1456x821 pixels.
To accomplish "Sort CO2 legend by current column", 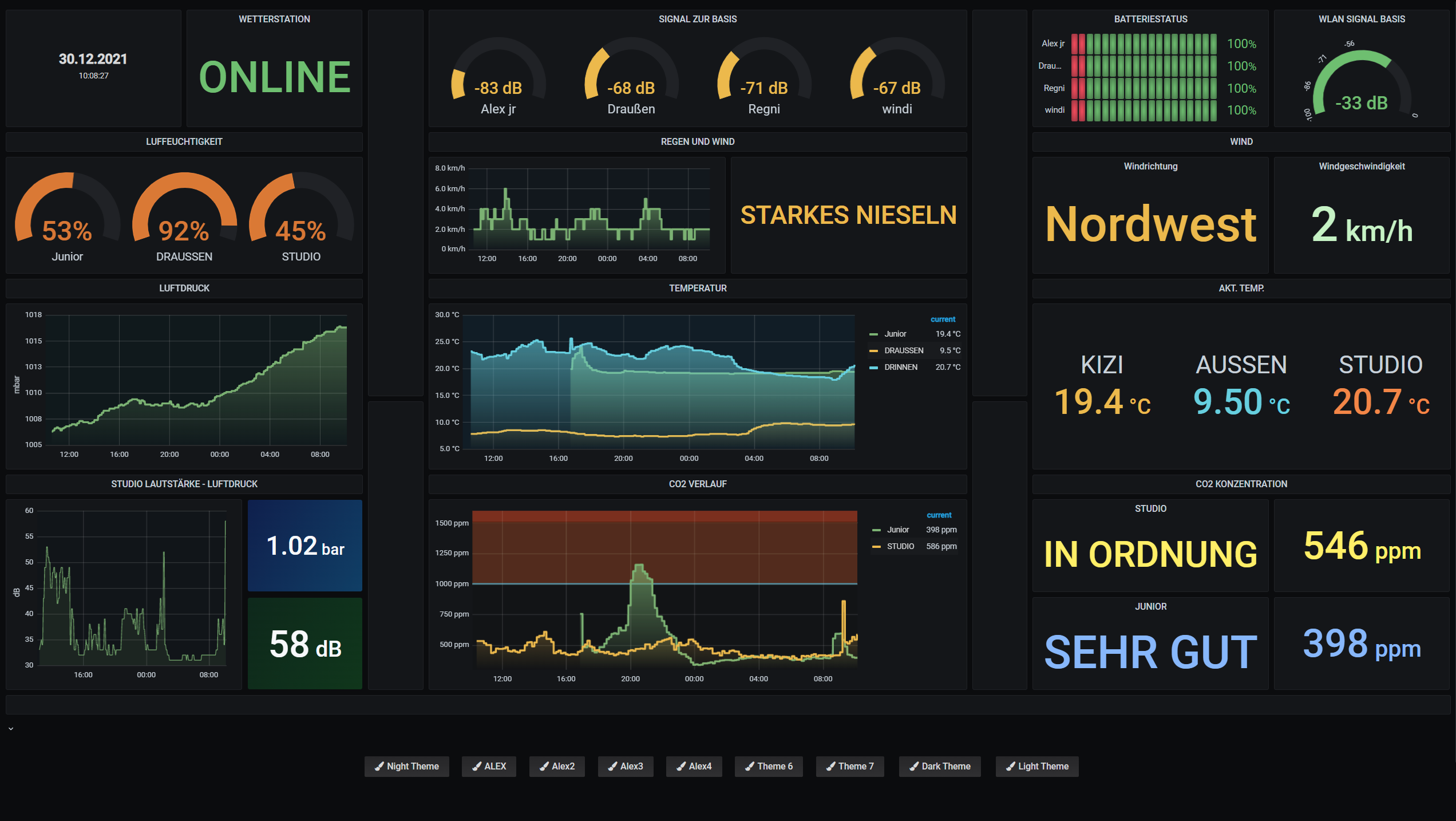I will pos(939,515).
